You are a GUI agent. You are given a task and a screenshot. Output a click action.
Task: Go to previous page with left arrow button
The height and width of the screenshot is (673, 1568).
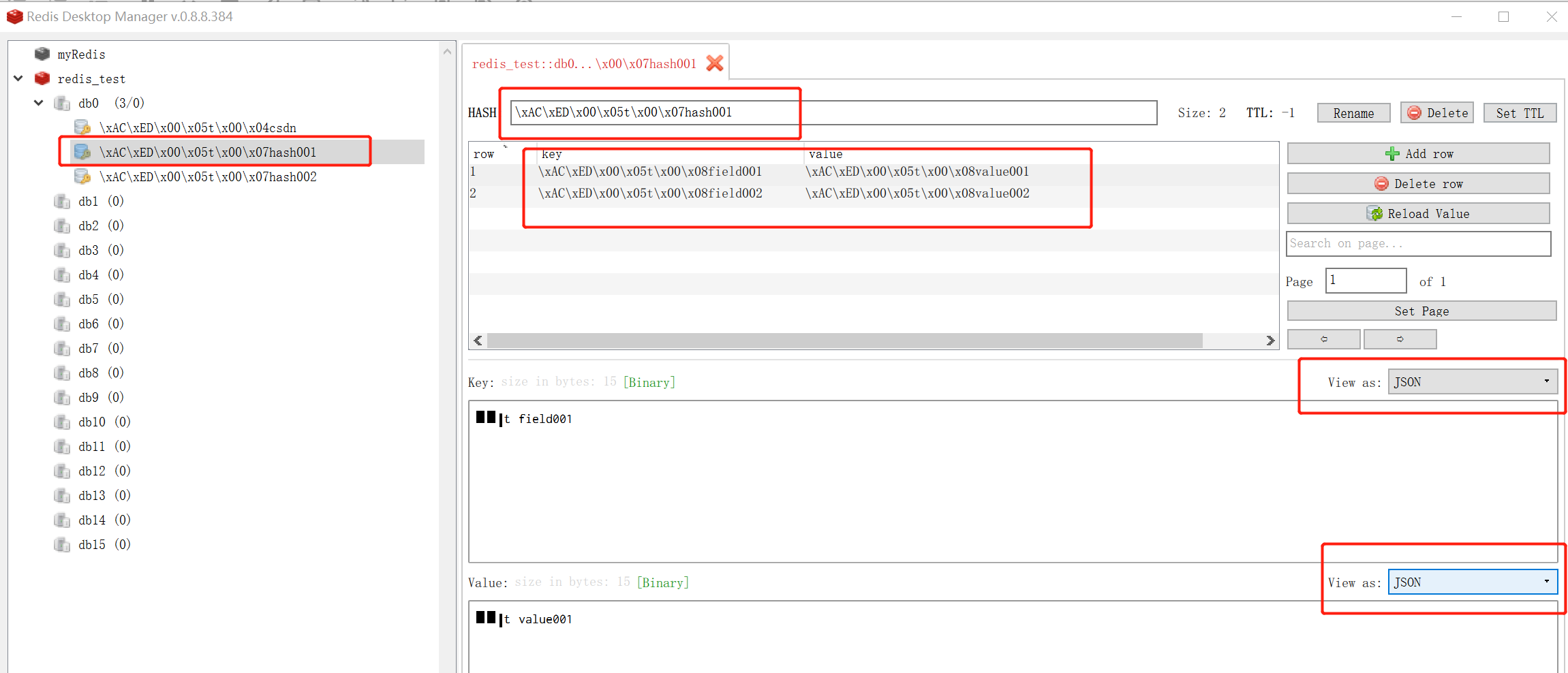coord(1323,339)
